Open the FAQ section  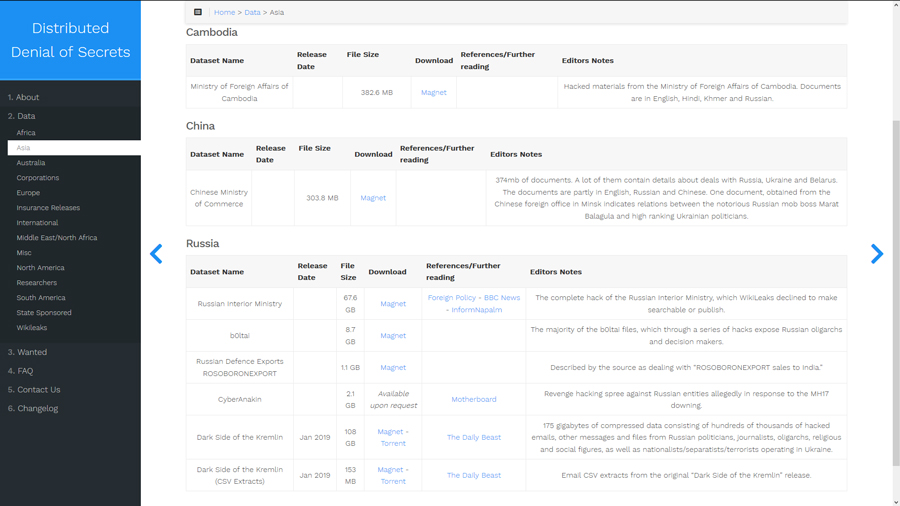(x=21, y=371)
